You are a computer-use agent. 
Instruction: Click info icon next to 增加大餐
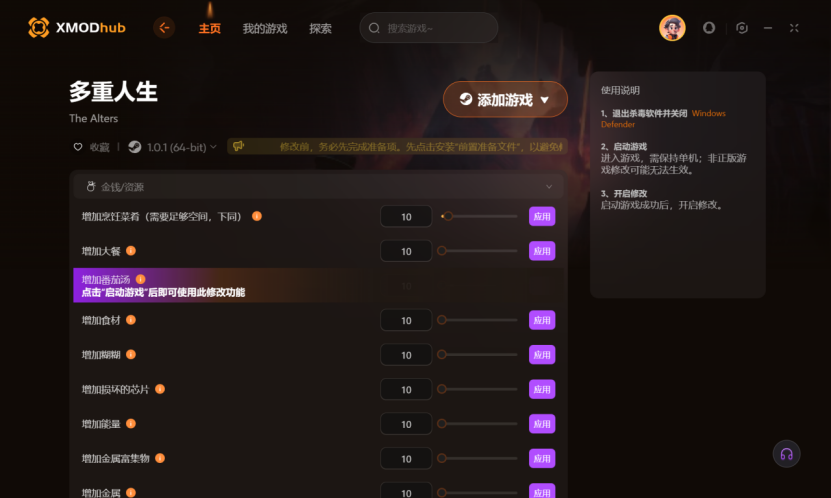[131, 251]
